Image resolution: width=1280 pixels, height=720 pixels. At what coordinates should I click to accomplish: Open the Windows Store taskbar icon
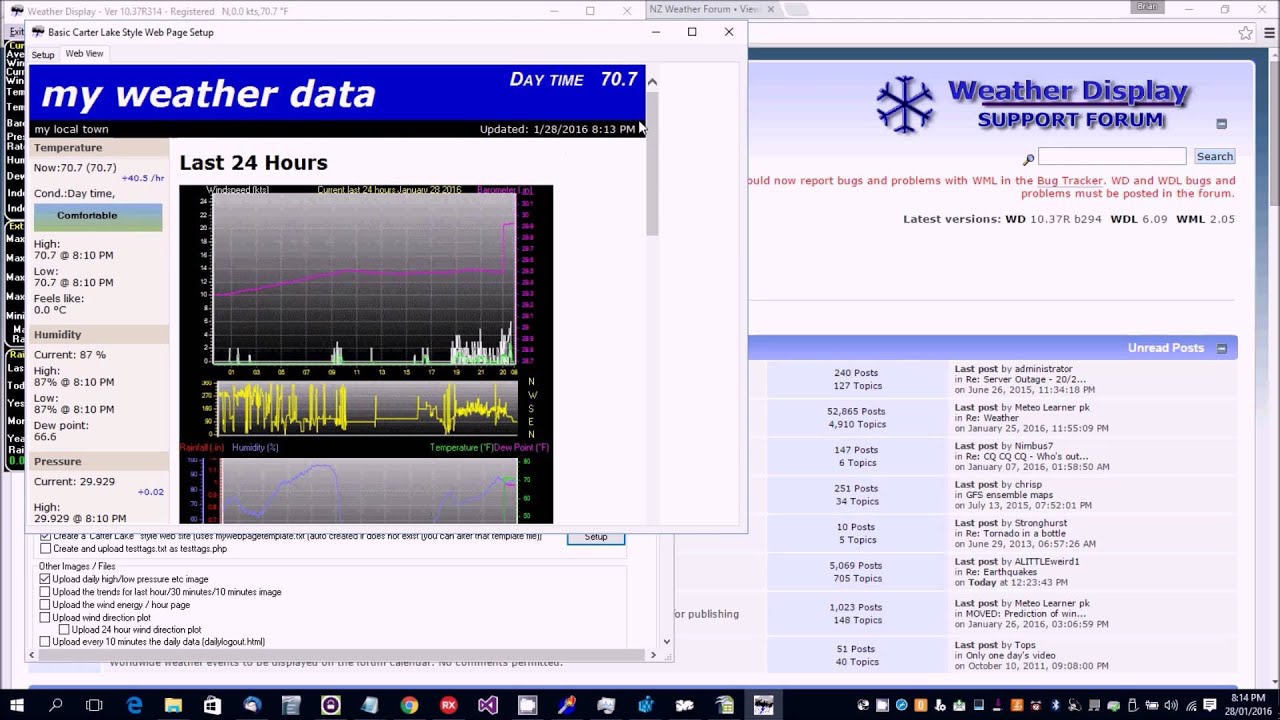tap(212, 705)
